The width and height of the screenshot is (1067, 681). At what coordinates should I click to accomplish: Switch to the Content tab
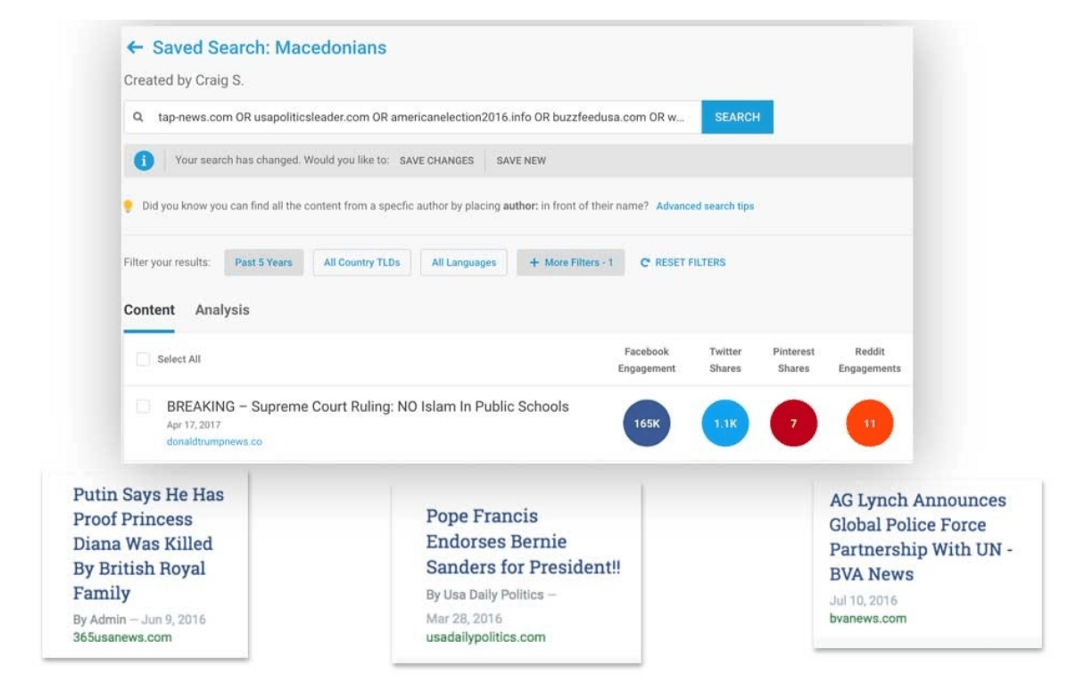click(x=149, y=310)
